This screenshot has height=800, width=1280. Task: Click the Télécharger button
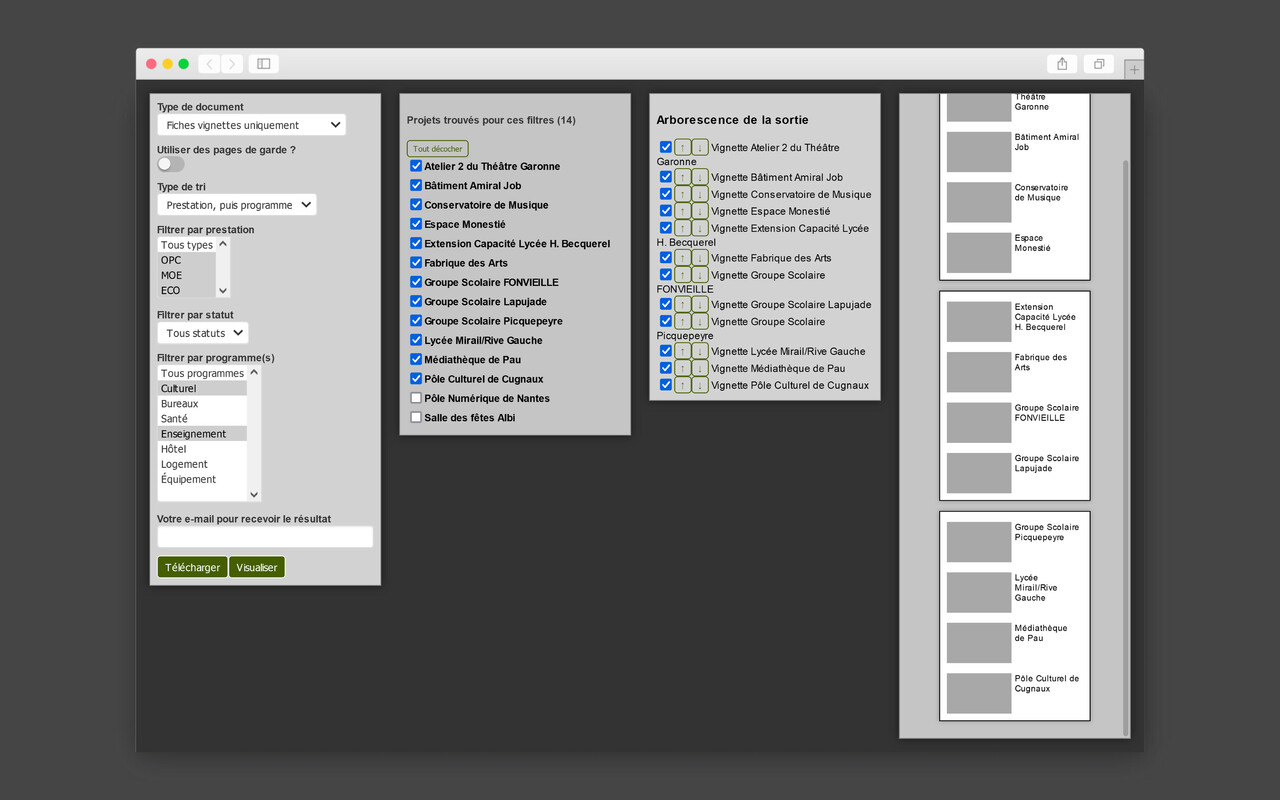click(192, 567)
